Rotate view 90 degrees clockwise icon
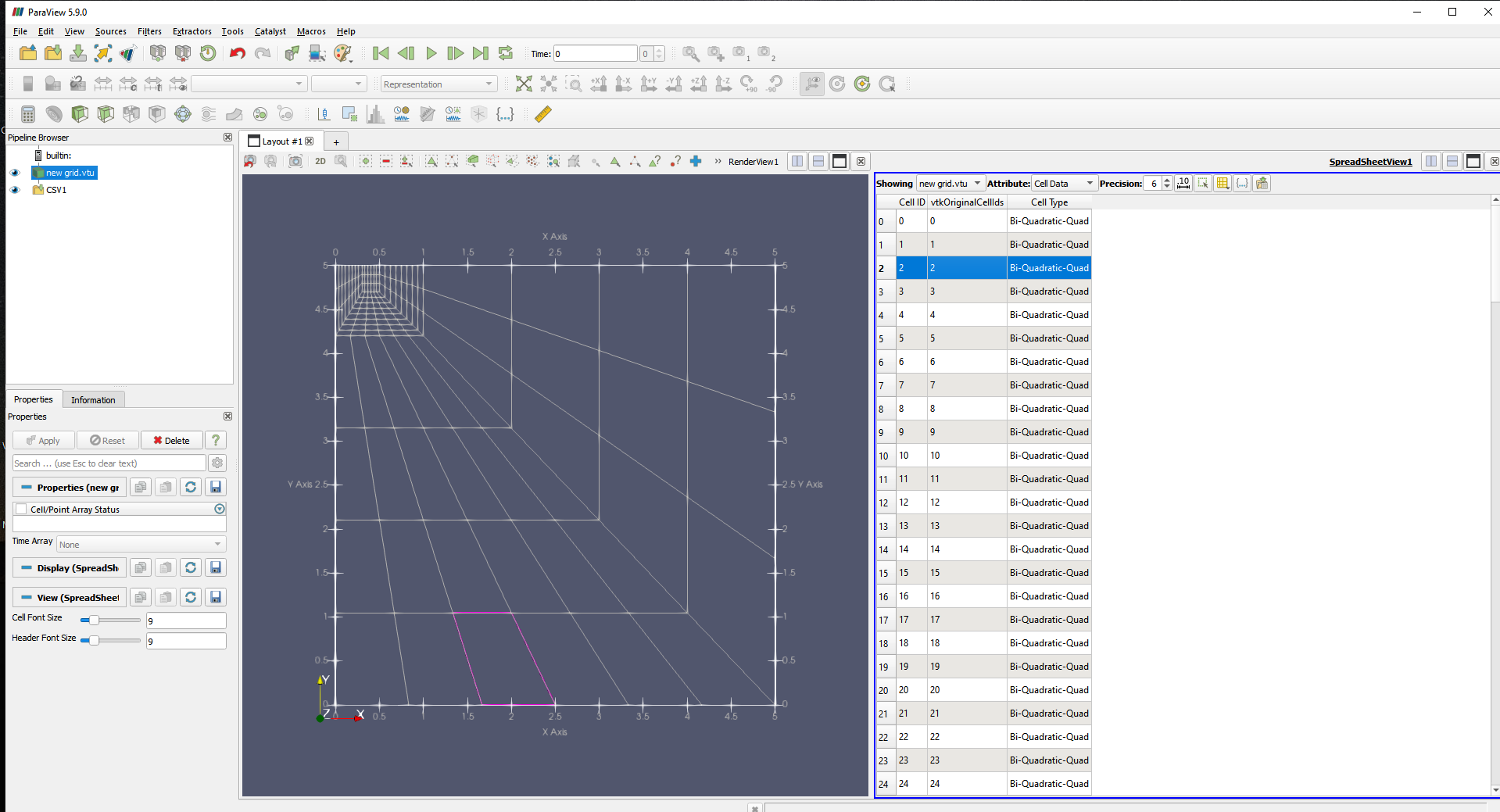 pyautogui.click(x=749, y=84)
